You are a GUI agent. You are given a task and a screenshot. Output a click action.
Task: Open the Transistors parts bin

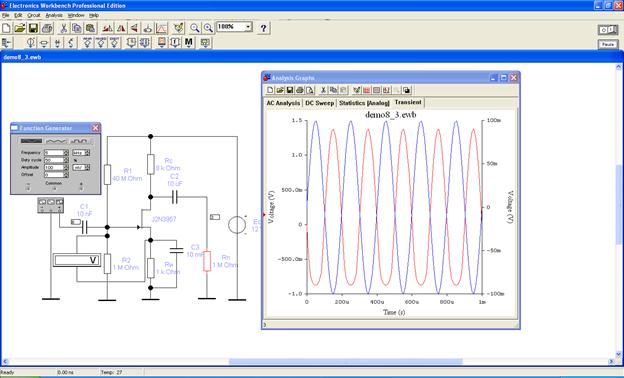pyautogui.click(x=71, y=42)
